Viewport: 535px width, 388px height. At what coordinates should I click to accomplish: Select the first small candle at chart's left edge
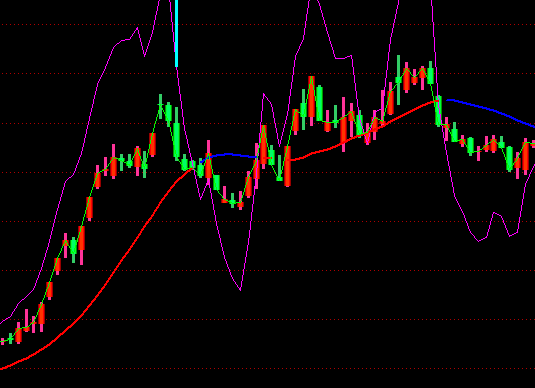coord(2,341)
